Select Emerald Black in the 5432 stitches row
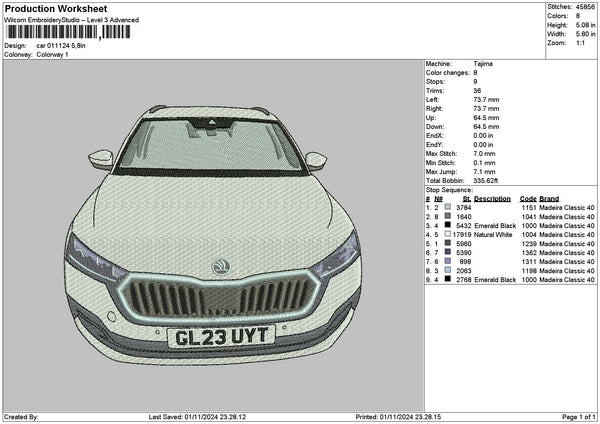The height and width of the screenshot is (424, 600). point(495,226)
